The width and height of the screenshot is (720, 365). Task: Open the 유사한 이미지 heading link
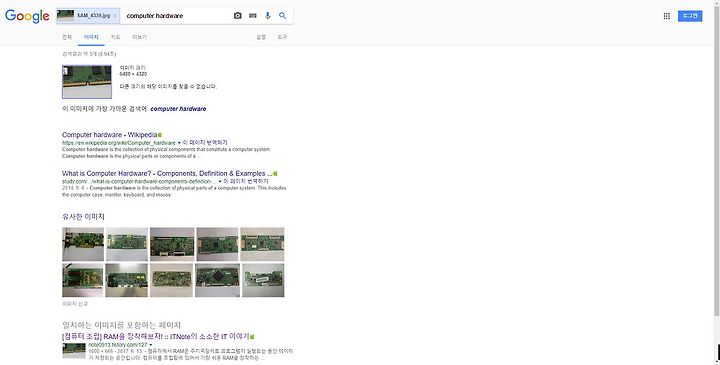(x=83, y=216)
